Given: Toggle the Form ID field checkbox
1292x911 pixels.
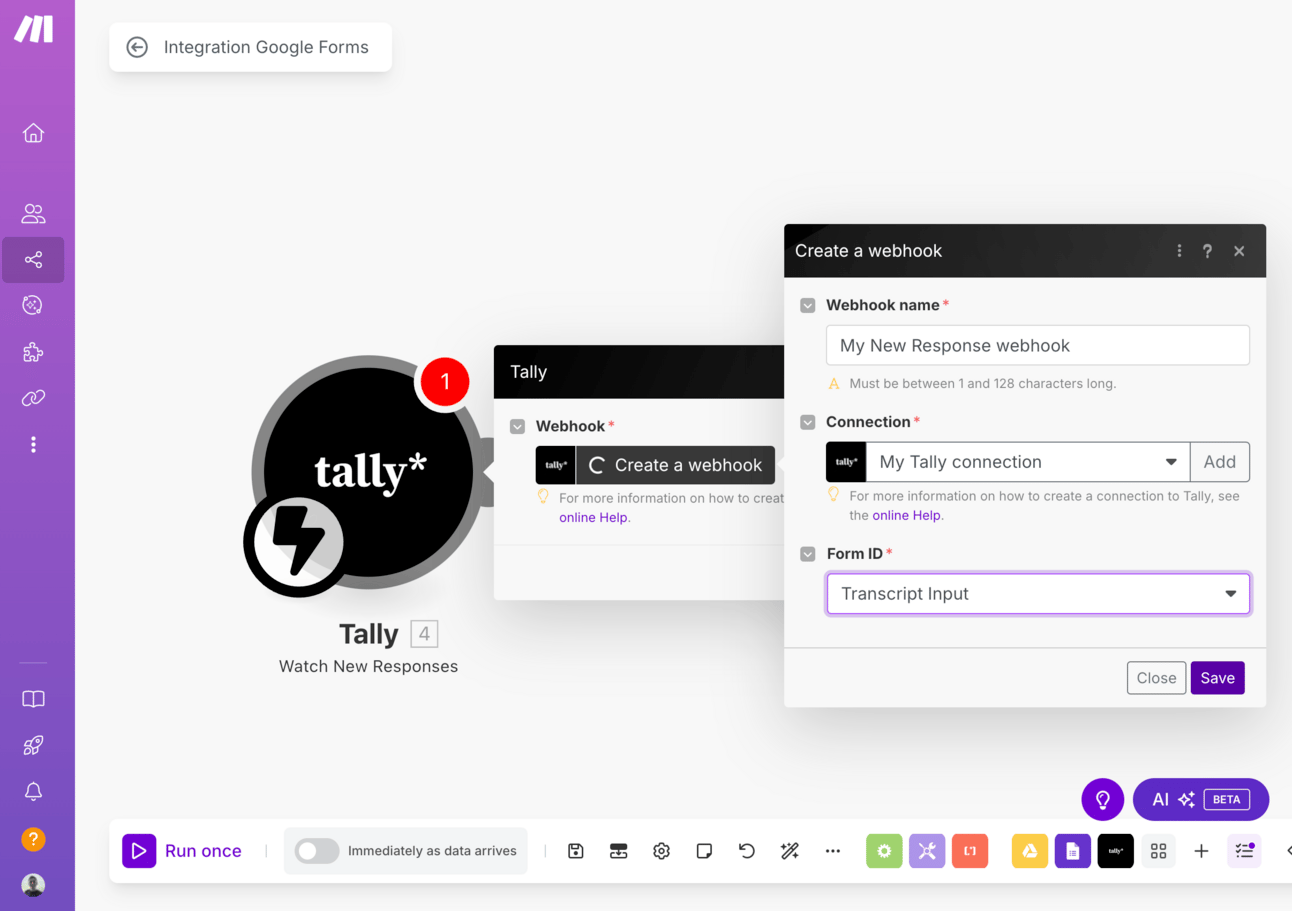Looking at the screenshot, I should tap(808, 554).
